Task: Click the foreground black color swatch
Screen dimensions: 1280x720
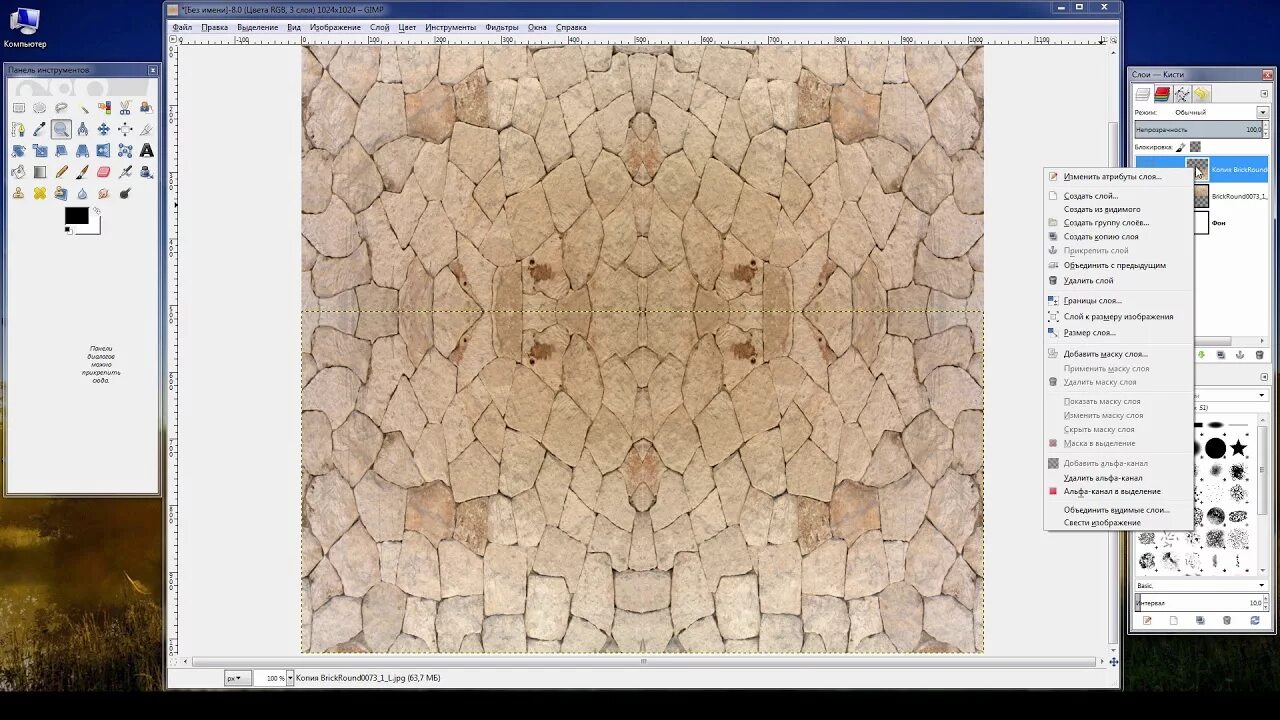Action: point(74,213)
